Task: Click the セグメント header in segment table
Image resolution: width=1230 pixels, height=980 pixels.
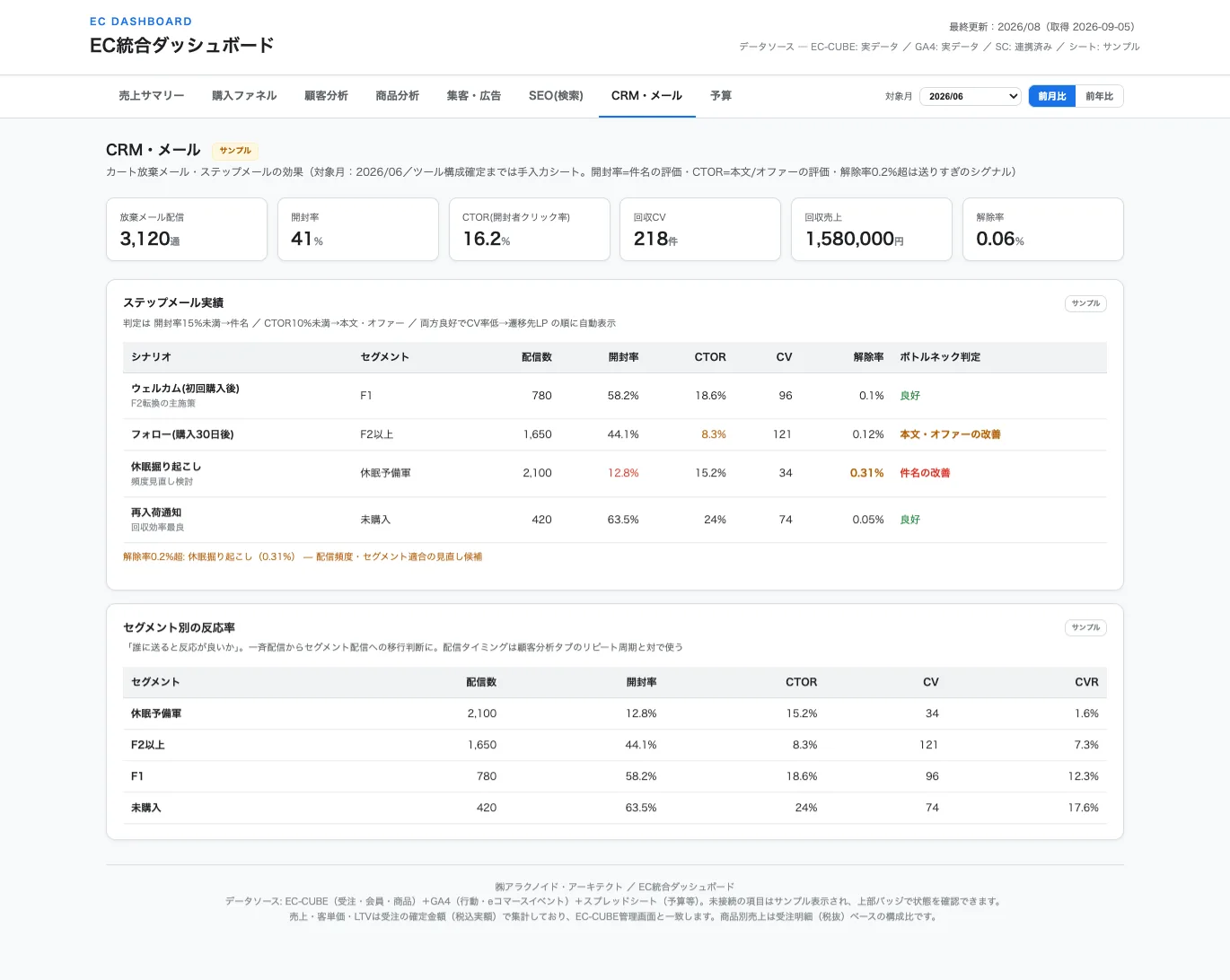Action: tap(155, 682)
